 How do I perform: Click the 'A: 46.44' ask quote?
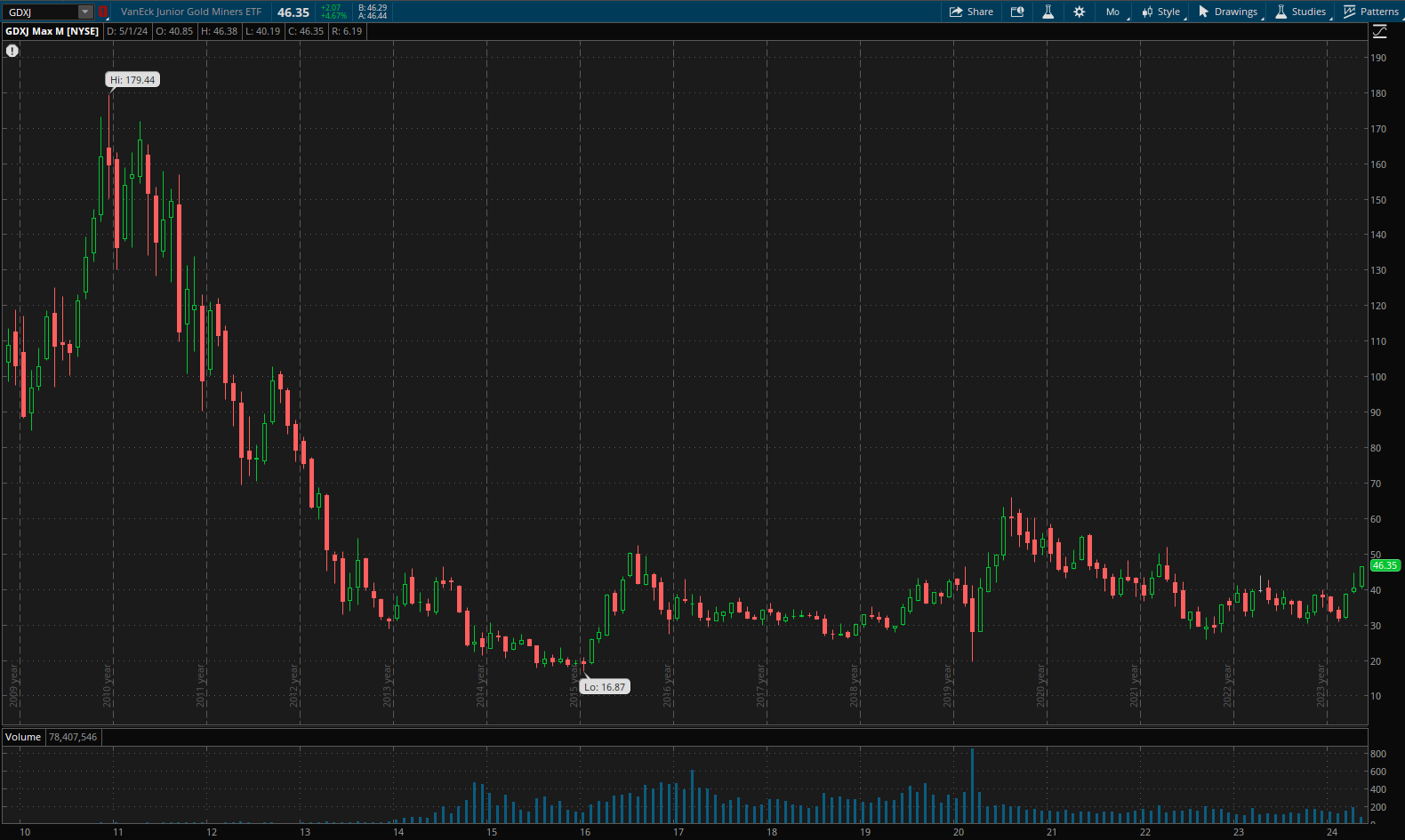(x=373, y=16)
